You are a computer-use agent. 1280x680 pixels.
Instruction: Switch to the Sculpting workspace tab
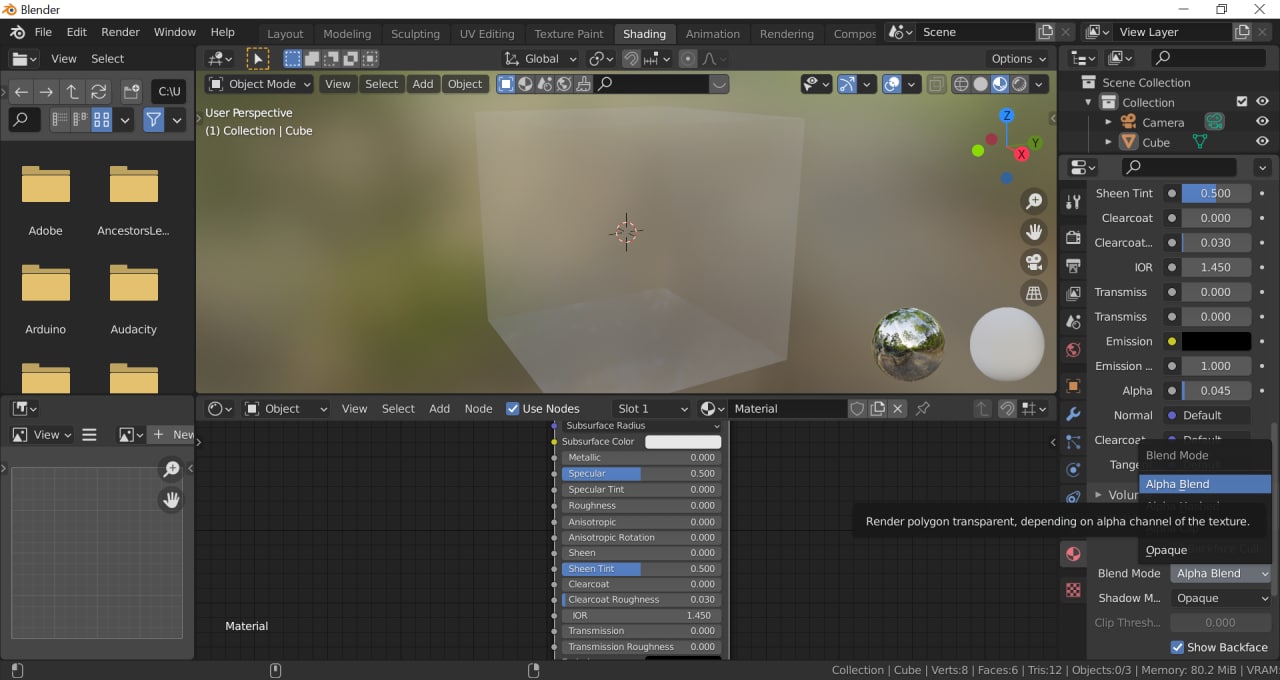(x=415, y=34)
